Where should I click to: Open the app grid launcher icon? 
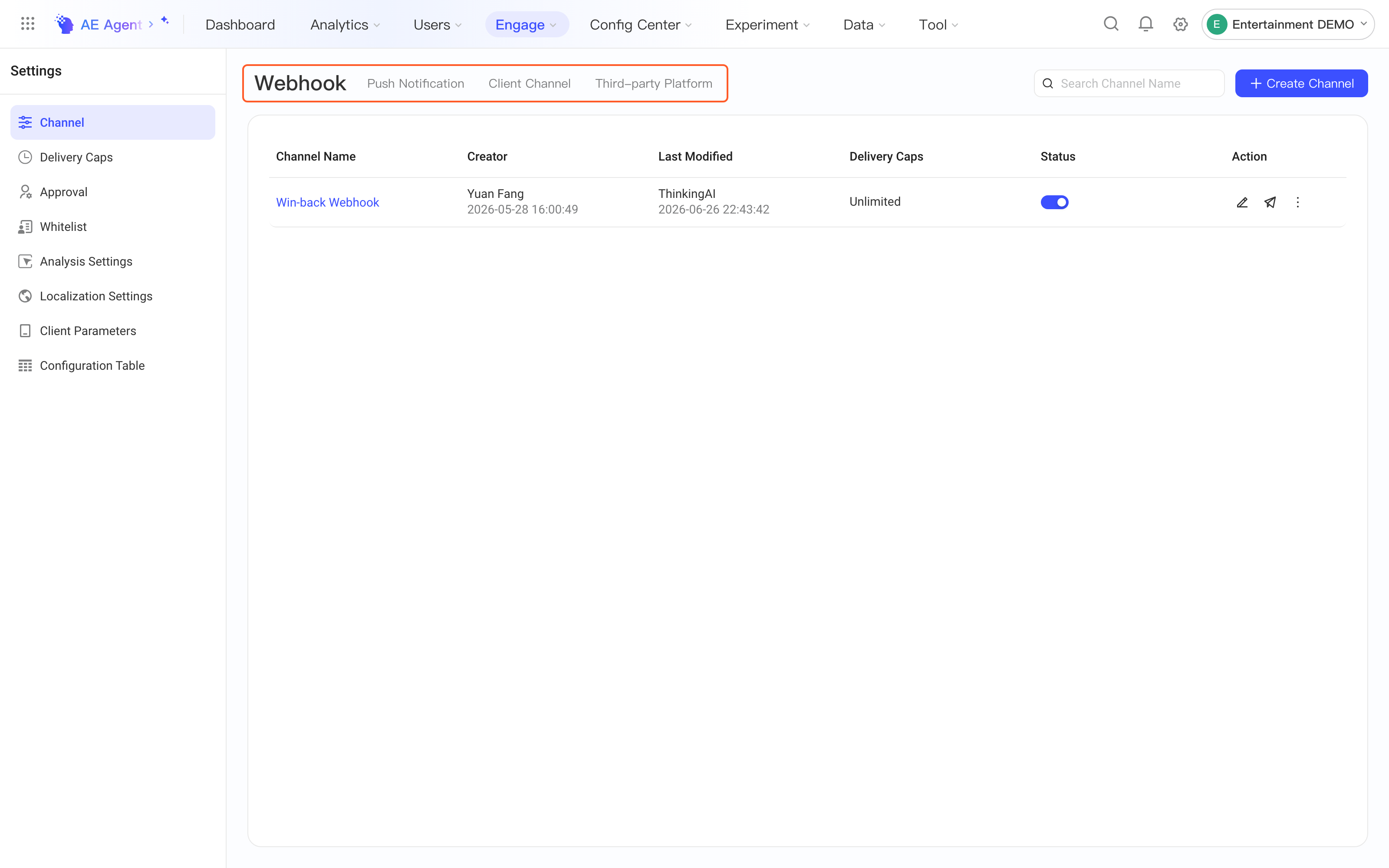pyautogui.click(x=27, y=24)
